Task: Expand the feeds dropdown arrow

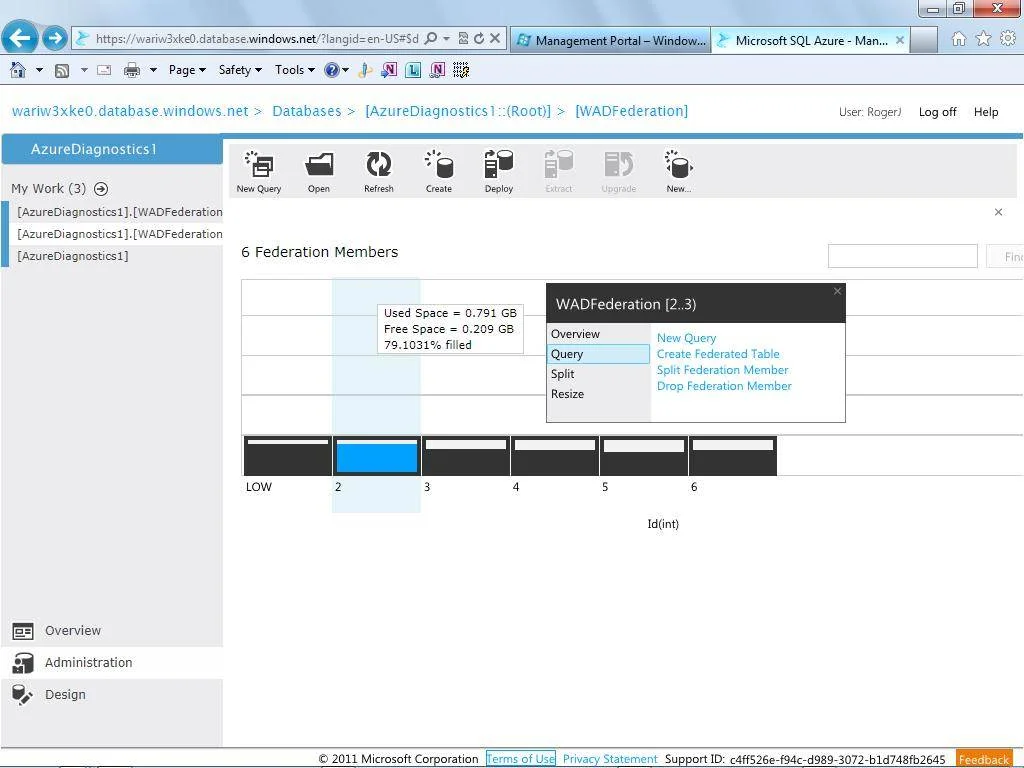Action: pos(84,70)
